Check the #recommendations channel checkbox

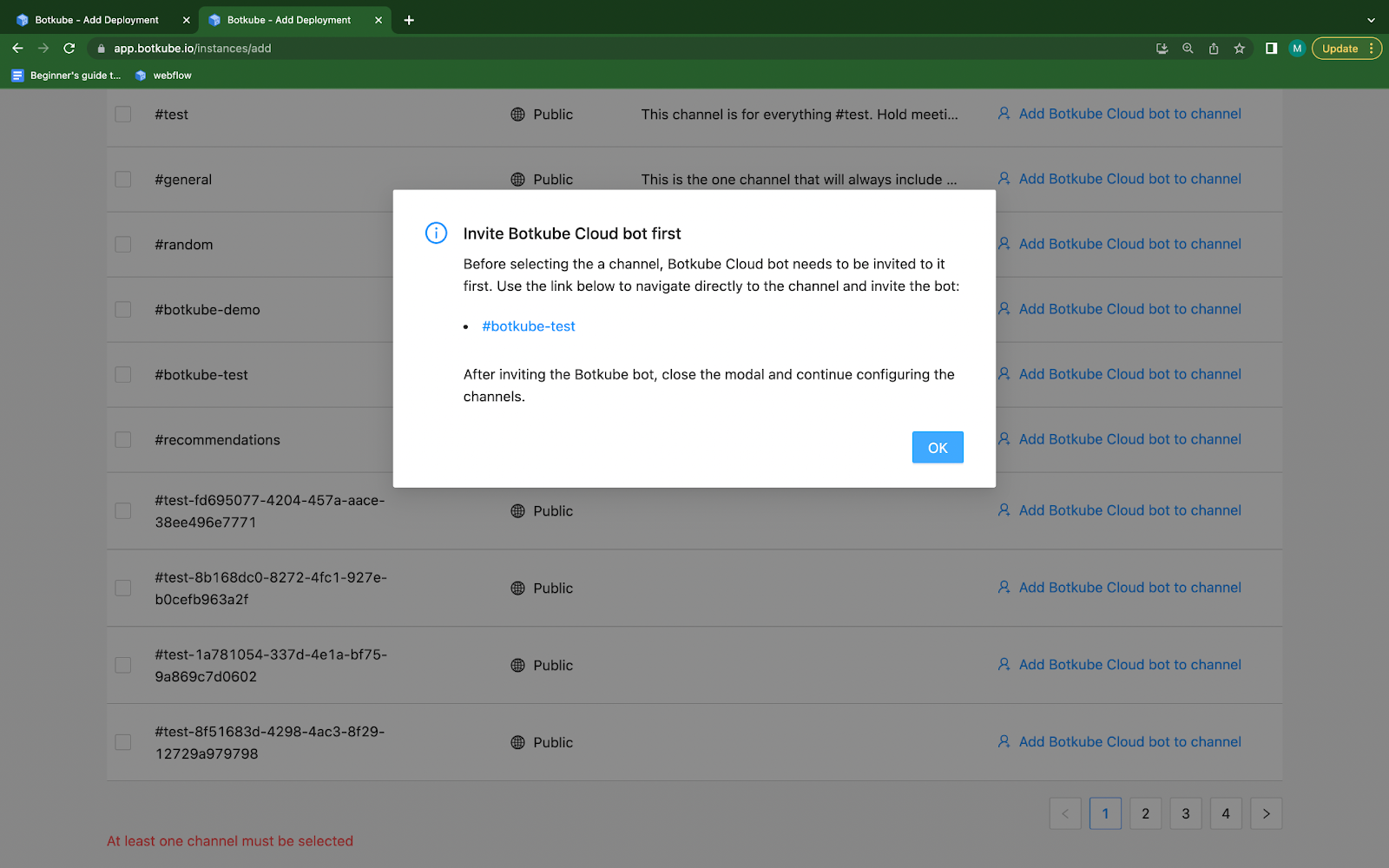122,440
